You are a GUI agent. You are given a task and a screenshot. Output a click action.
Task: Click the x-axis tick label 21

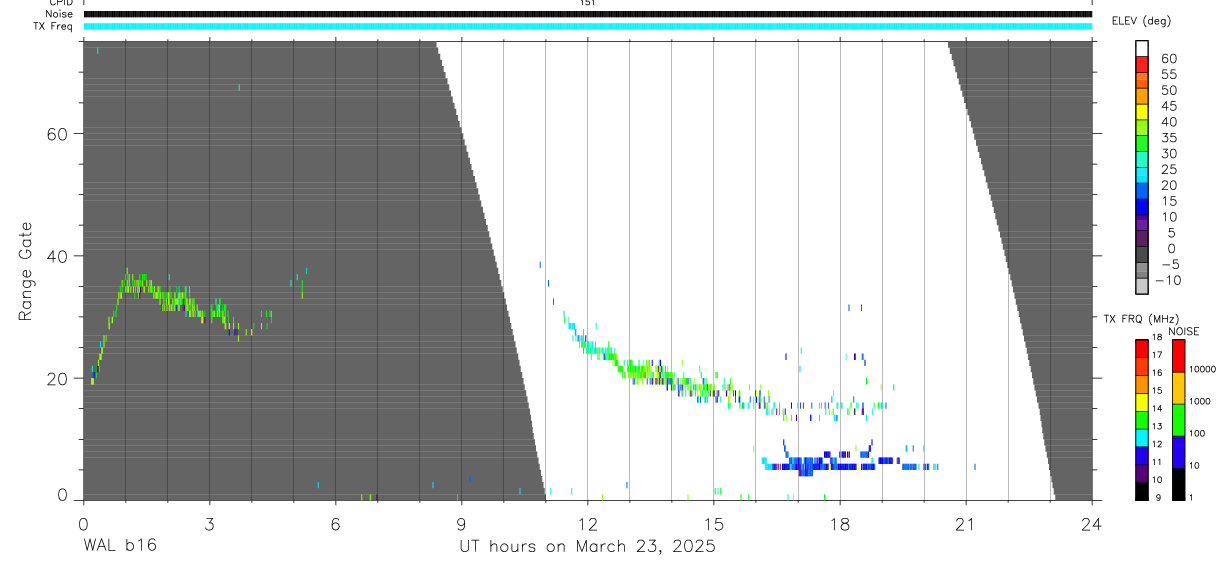click(966, 523)
